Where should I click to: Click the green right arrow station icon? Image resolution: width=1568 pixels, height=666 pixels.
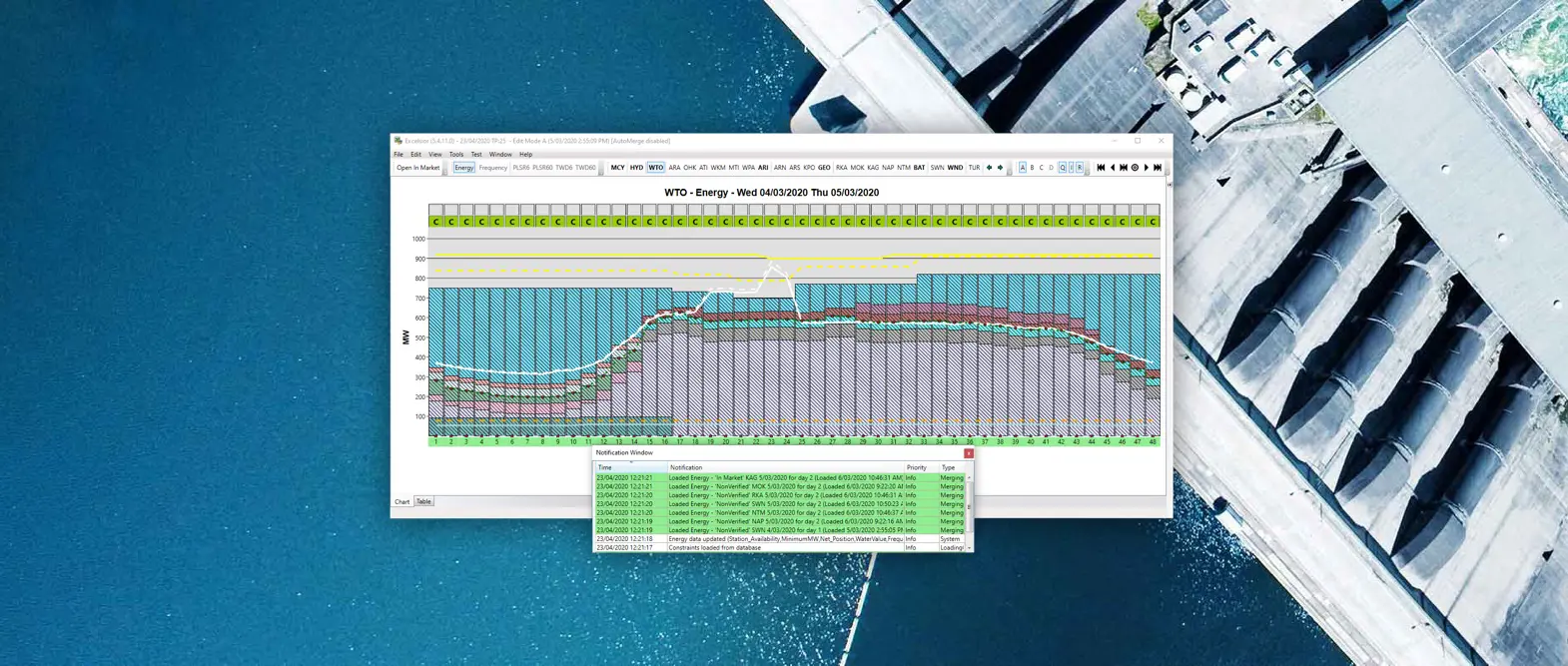coord(1000,168)
